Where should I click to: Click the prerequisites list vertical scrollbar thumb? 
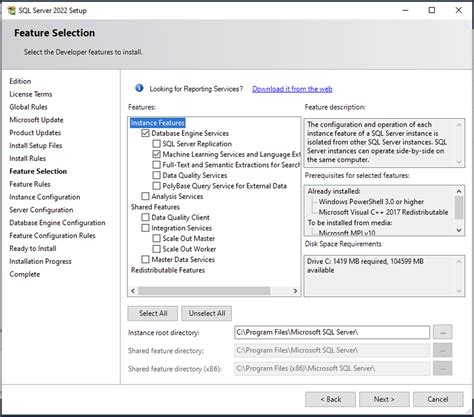click(x=459, y=207)
